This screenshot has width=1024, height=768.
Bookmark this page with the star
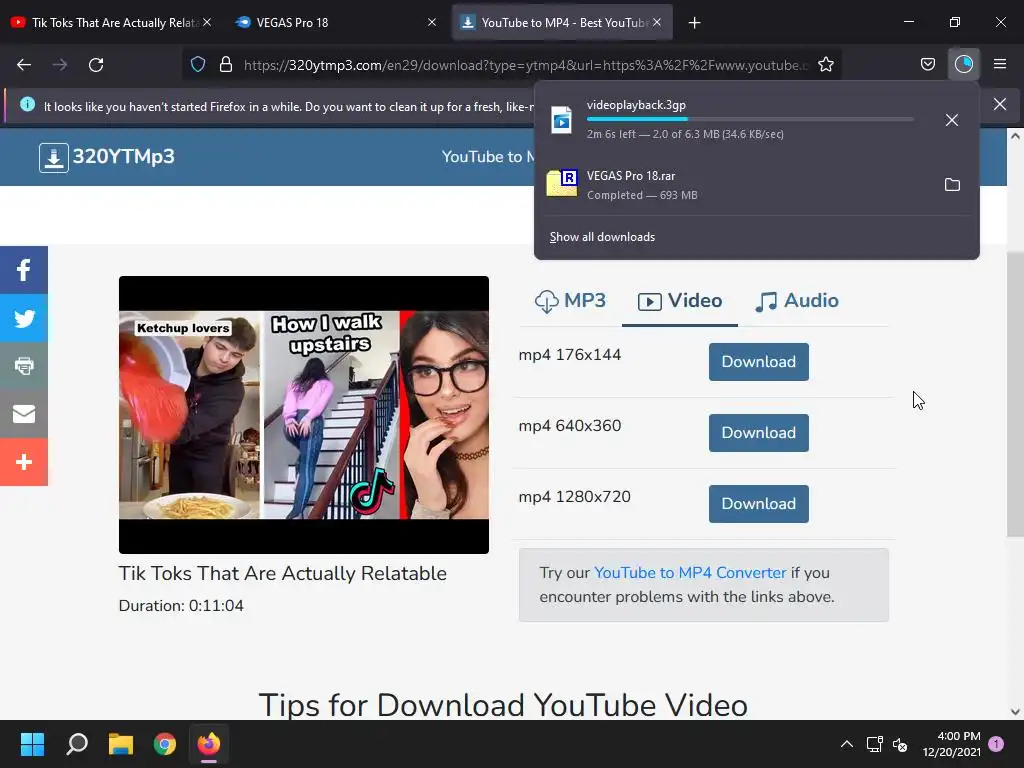tap(825, 65)
